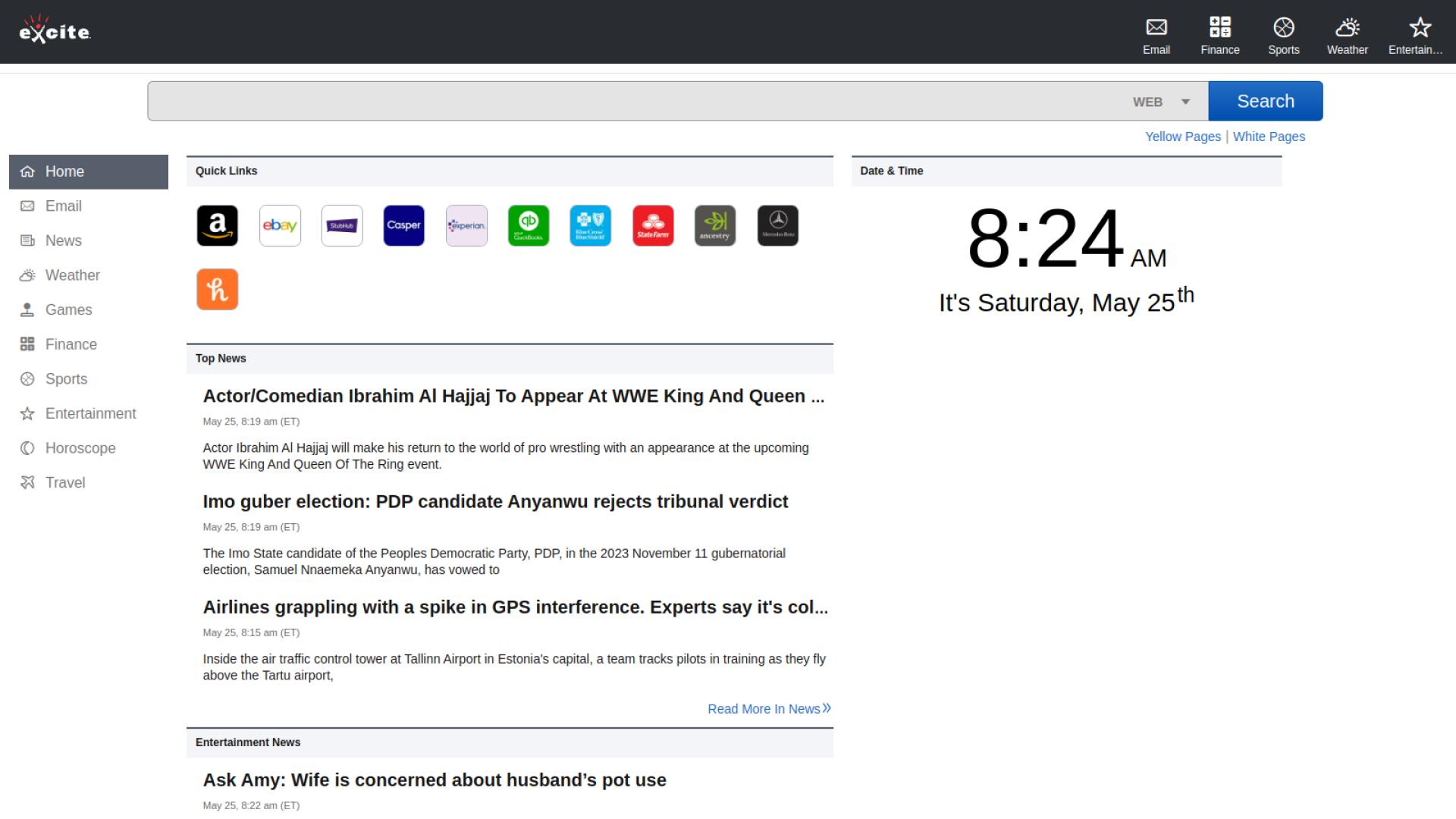Screen dimensions: 1456x819
Task: Click inside the search text field
Action: click(637, 102)
